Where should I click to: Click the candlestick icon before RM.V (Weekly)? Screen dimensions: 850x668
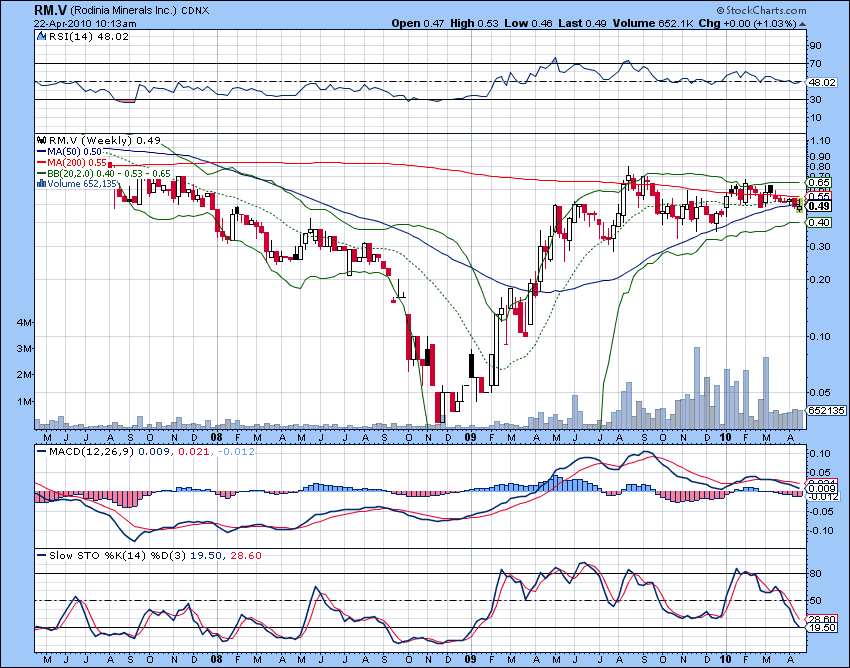[x=42, y=140]
